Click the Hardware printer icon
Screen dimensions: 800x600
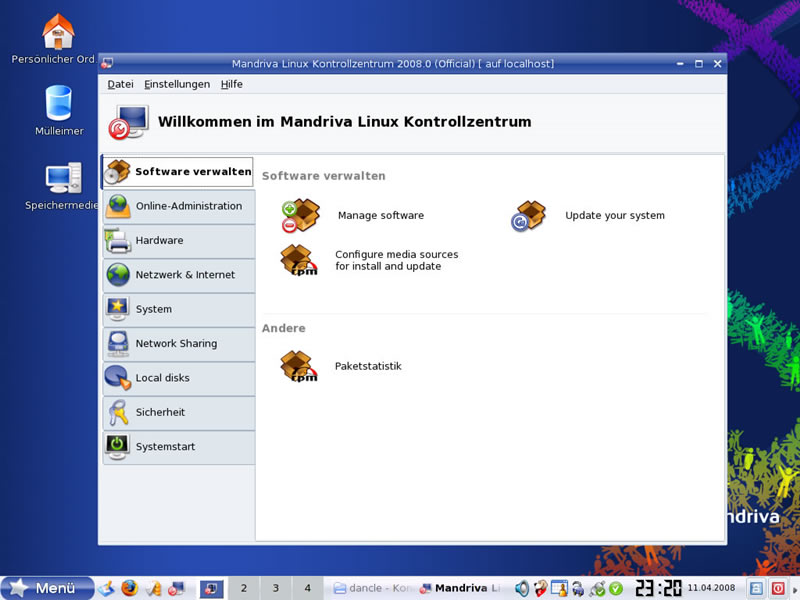point(118,241)
